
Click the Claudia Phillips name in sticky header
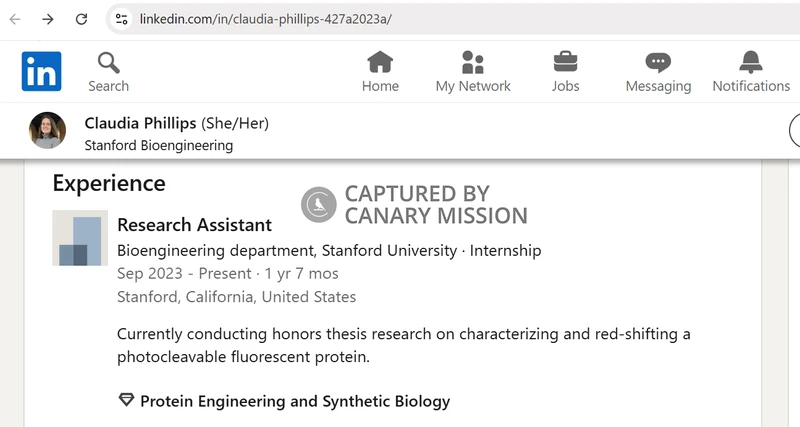[x=140, y=123]
